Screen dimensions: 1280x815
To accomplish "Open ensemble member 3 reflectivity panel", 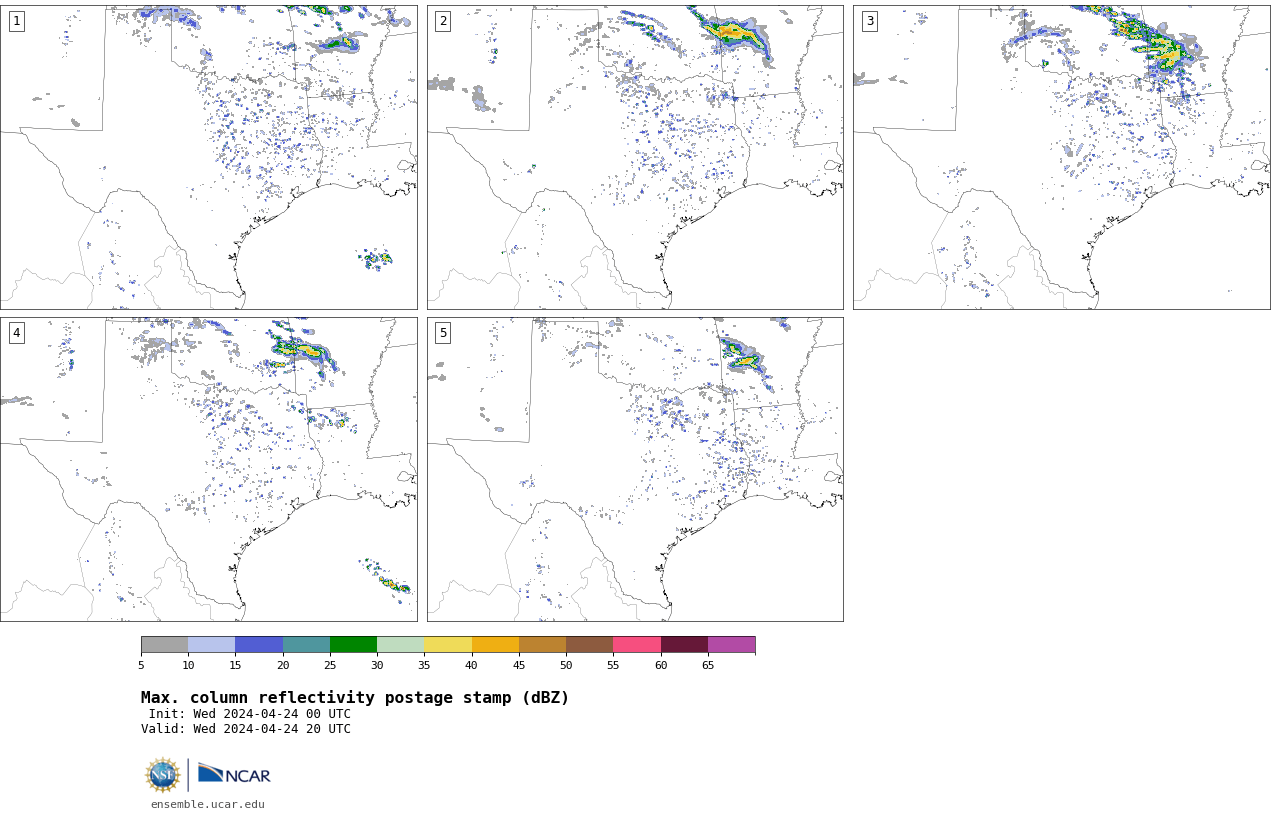I will pos(1062,157).
